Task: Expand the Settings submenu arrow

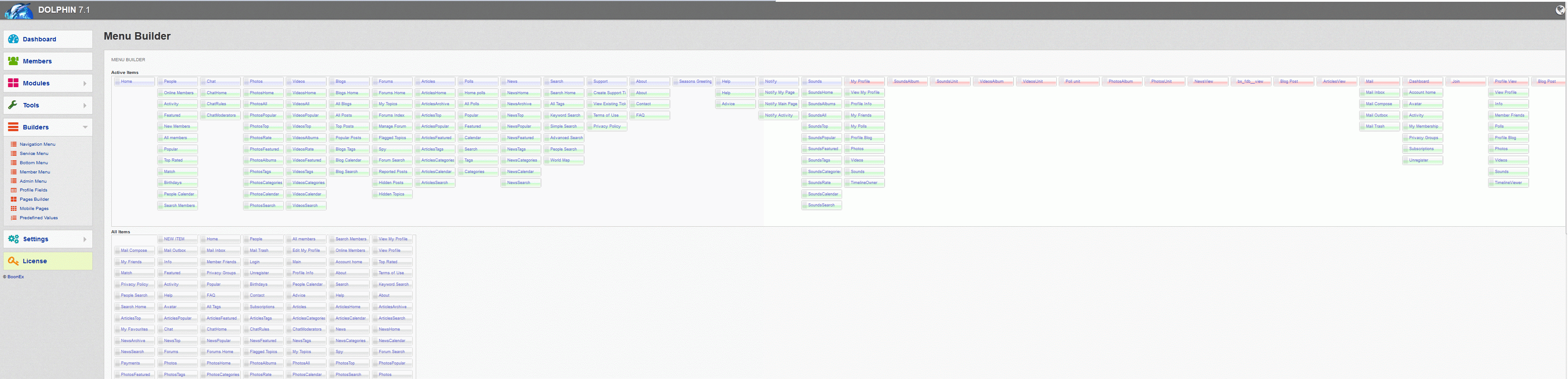Action: click(x=84, y=239)
